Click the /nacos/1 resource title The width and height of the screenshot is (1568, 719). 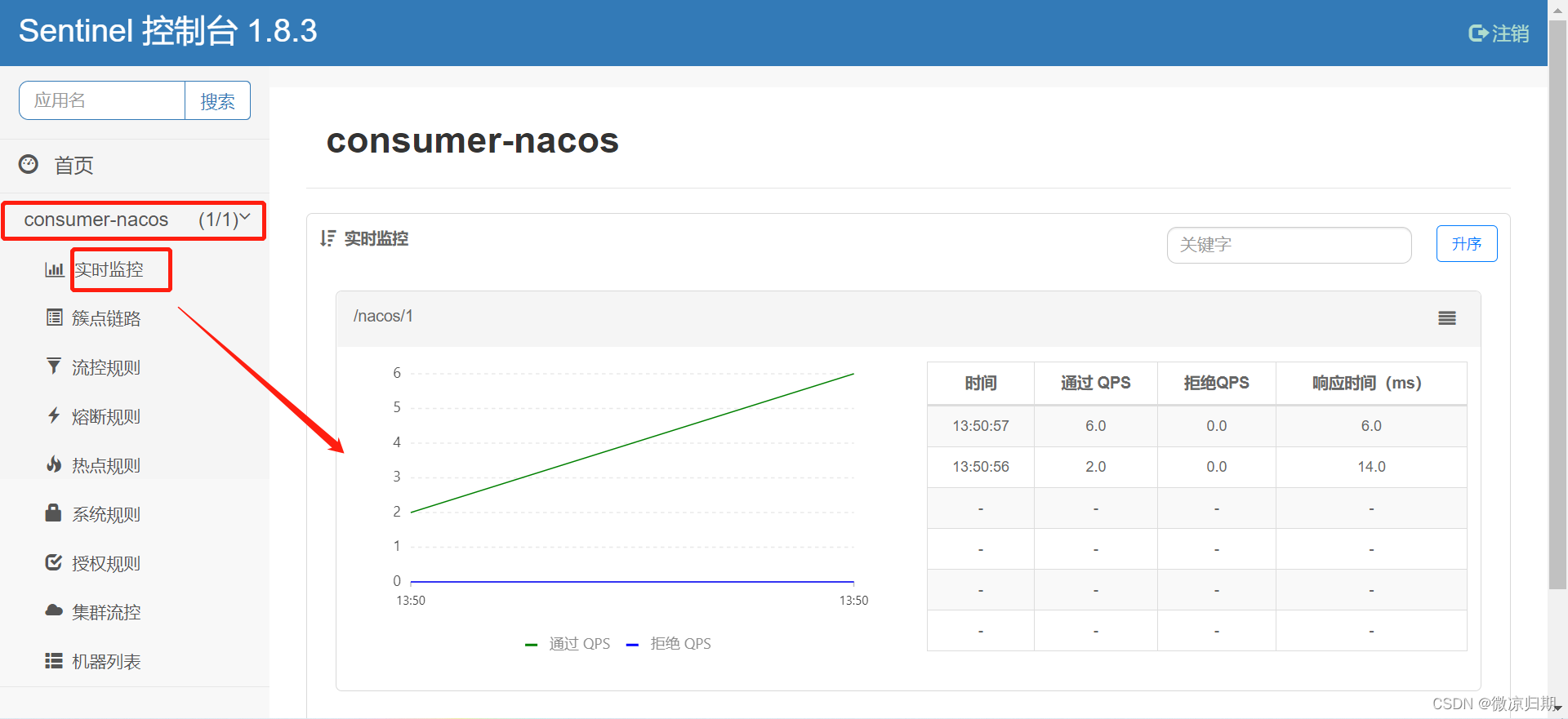tap(383, 316)
